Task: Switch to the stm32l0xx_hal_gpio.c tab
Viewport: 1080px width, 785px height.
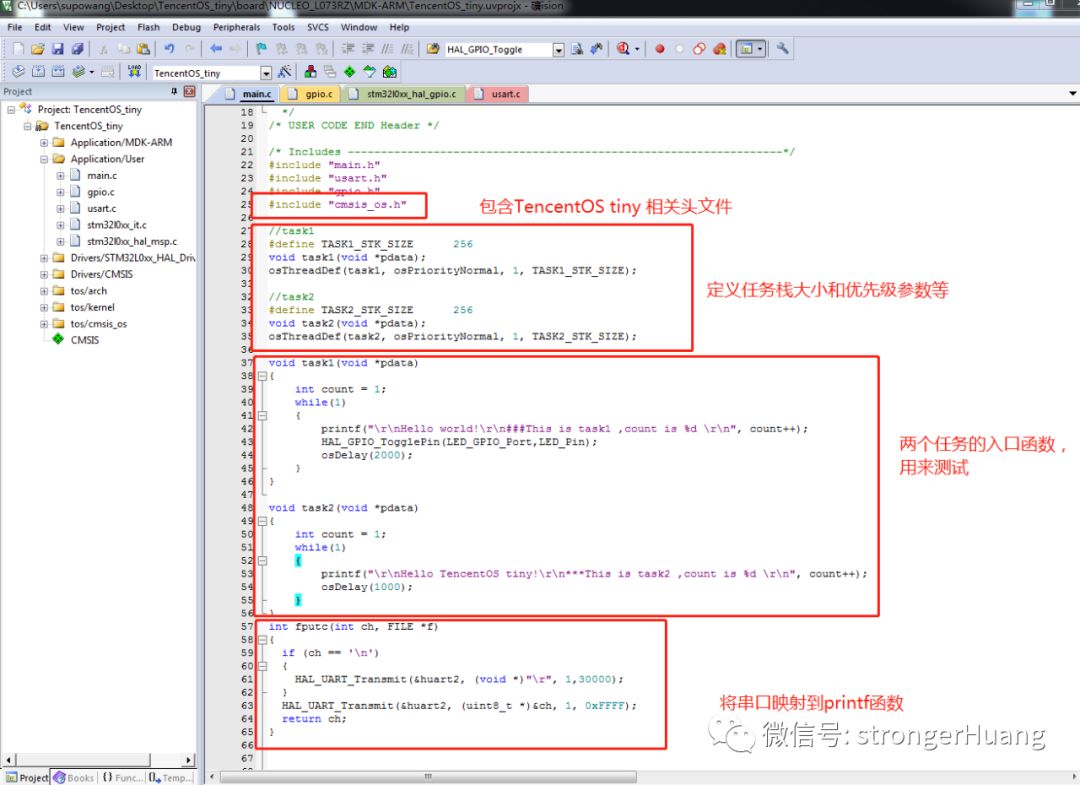Action: click(404, 94)
